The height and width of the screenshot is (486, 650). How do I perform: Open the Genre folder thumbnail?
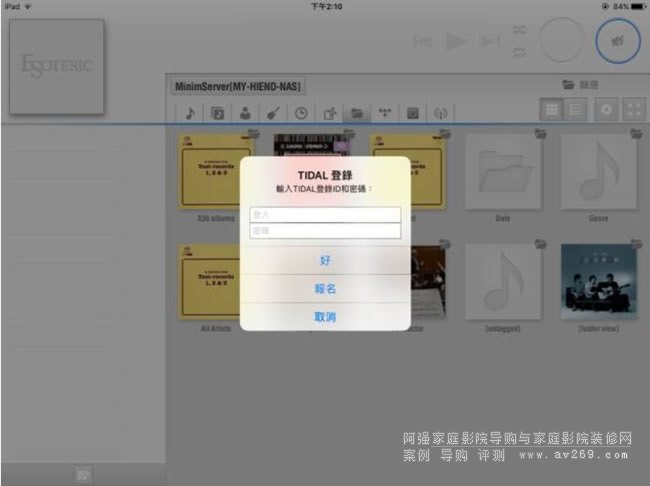[598, 172]
